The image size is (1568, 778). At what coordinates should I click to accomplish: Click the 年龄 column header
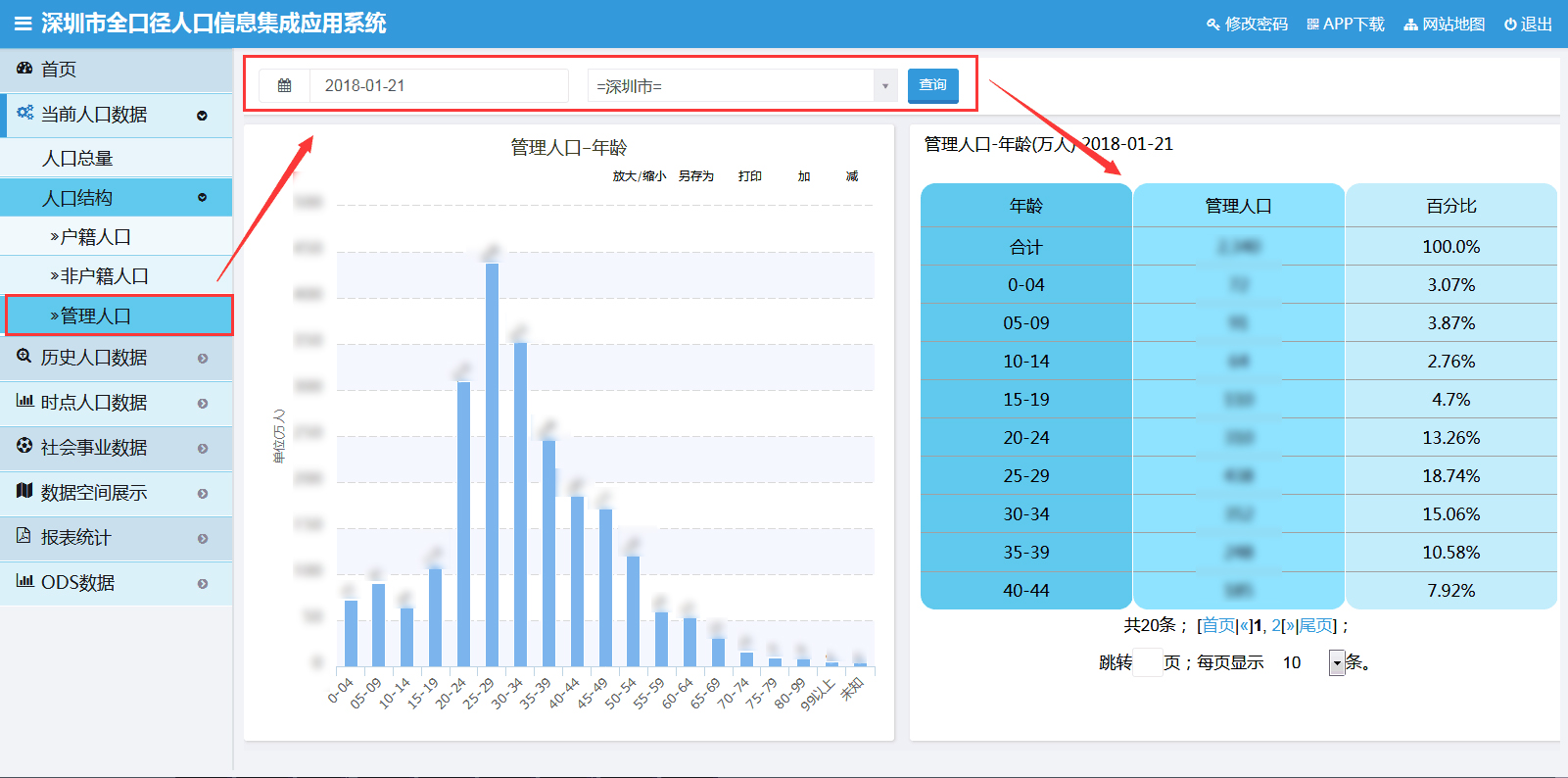click(1026, 206)
